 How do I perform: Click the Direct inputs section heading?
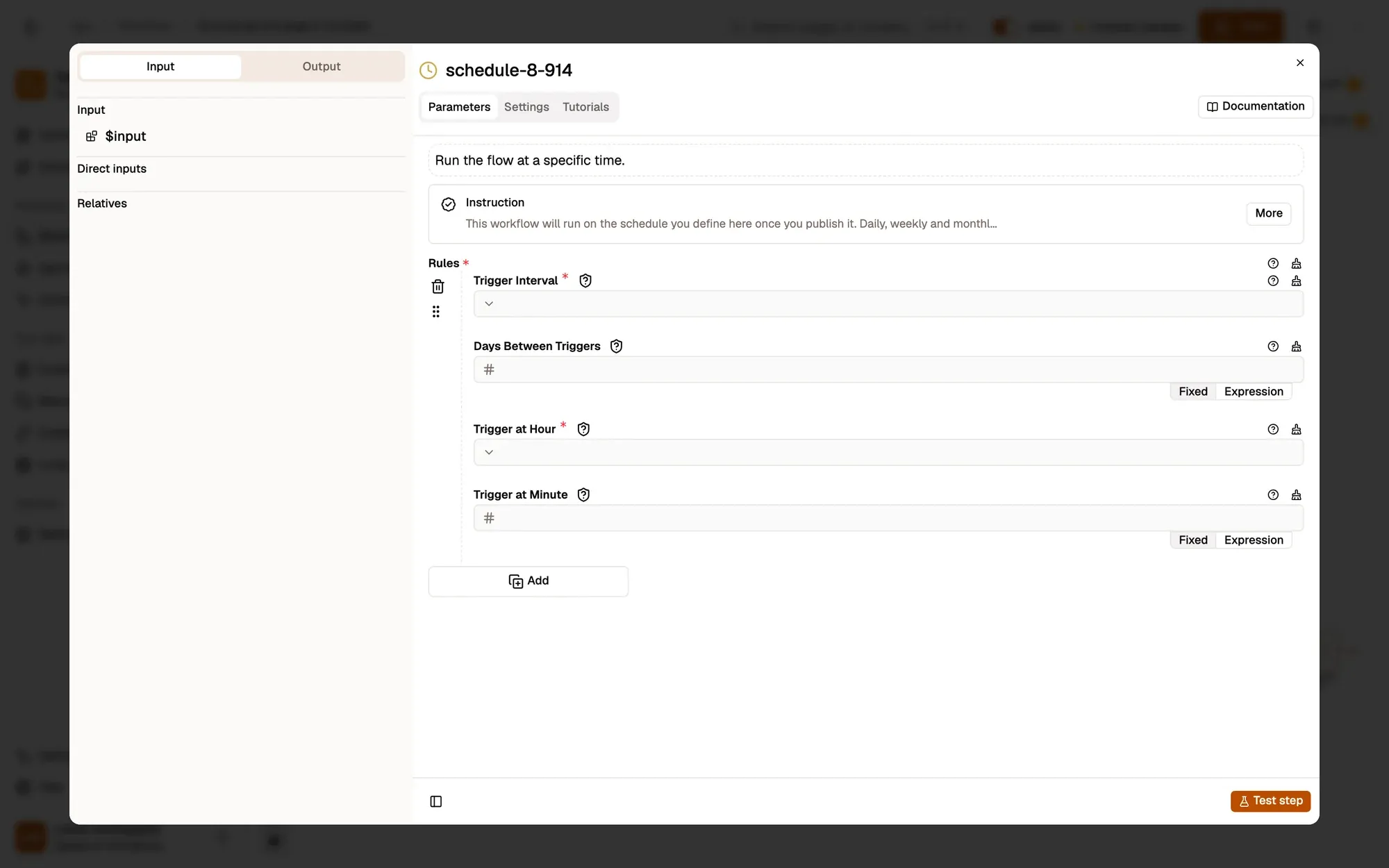click(112, 169)
